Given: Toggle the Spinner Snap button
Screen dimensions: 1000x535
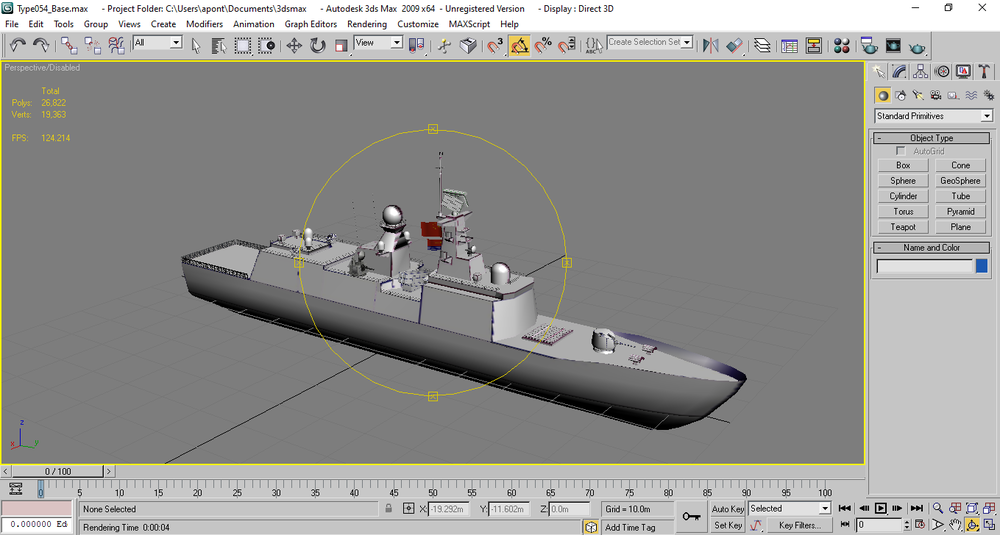Looking at the screenshot, I should click(x=566, y=45).
